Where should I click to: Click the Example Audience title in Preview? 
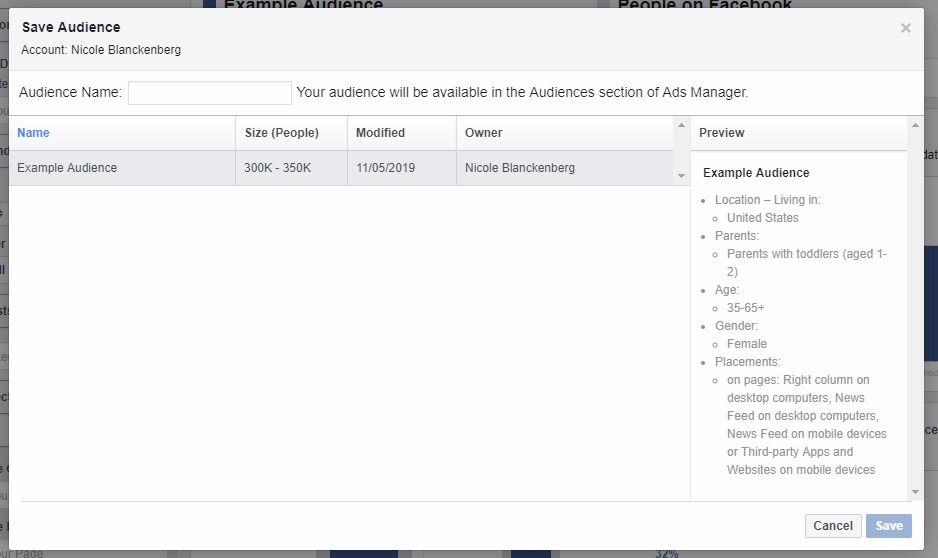[756, 173]
